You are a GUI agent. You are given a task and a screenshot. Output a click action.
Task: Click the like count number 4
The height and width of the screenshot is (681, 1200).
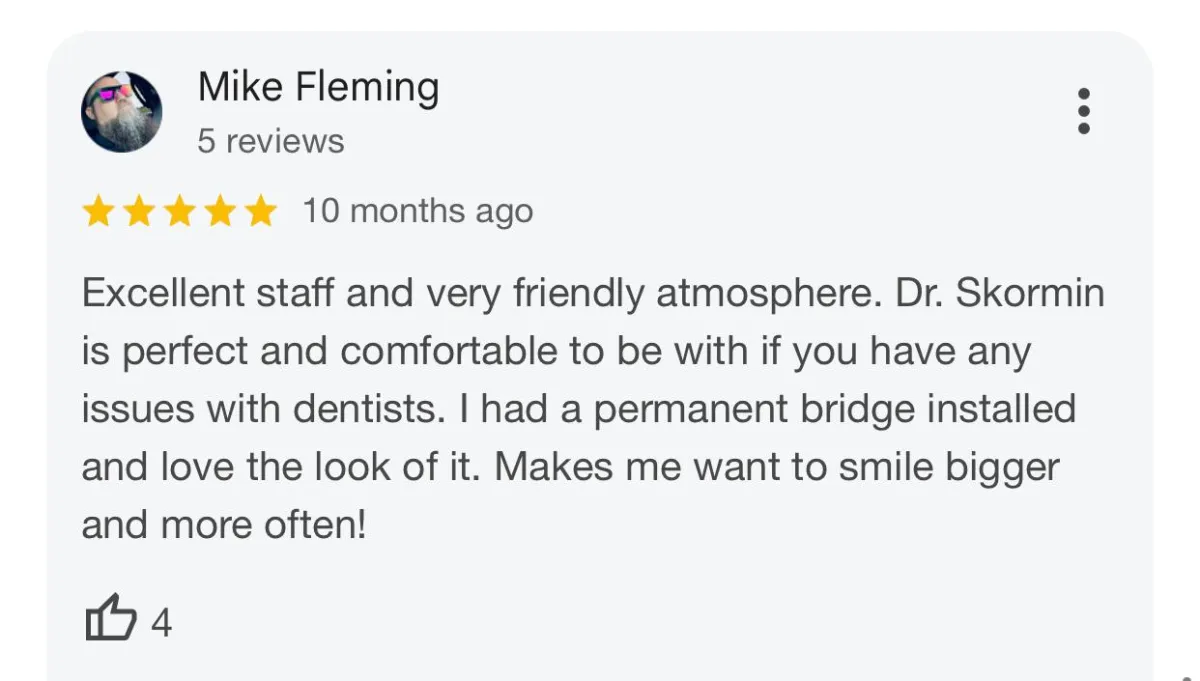pos(161,624)
